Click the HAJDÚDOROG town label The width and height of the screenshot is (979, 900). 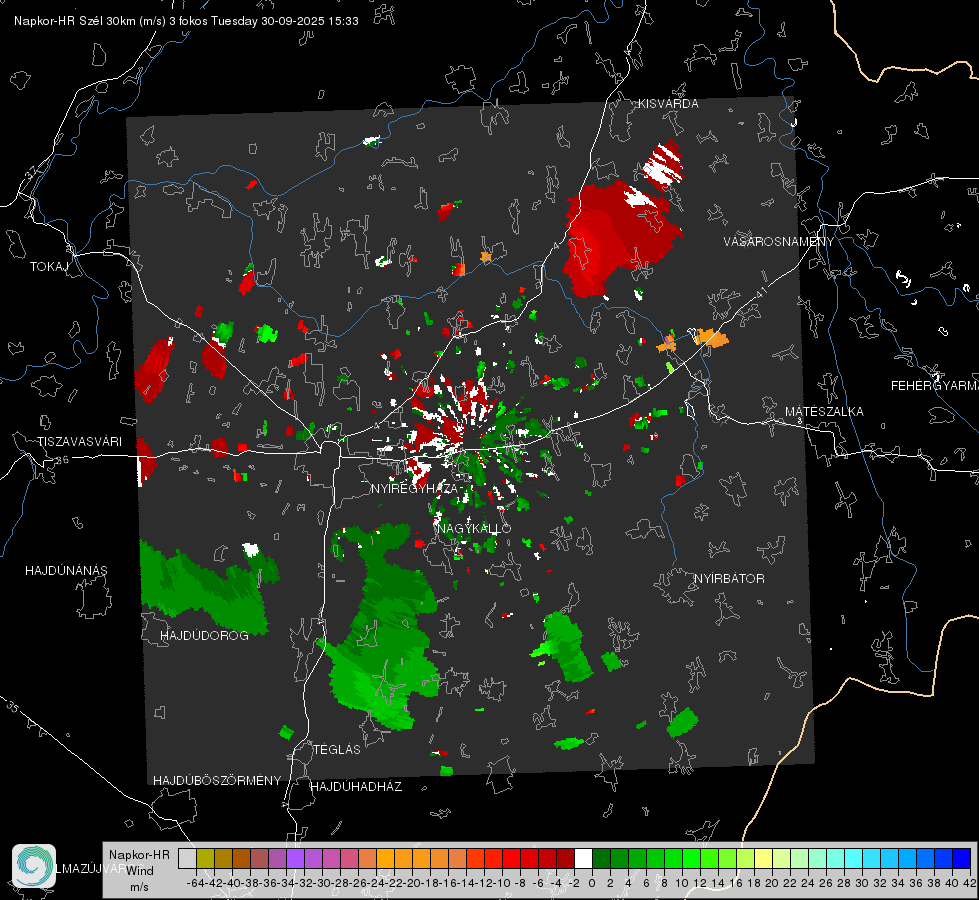(x=204, y=635)
